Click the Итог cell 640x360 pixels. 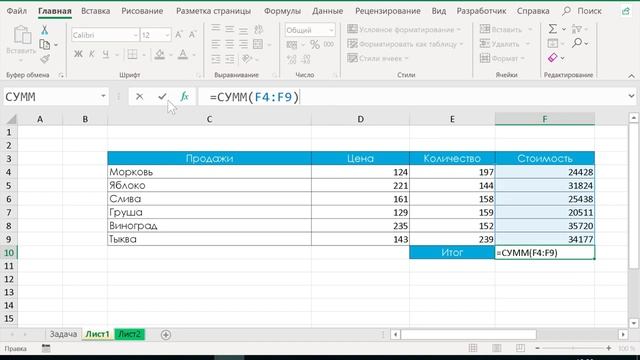coord(452,253)
